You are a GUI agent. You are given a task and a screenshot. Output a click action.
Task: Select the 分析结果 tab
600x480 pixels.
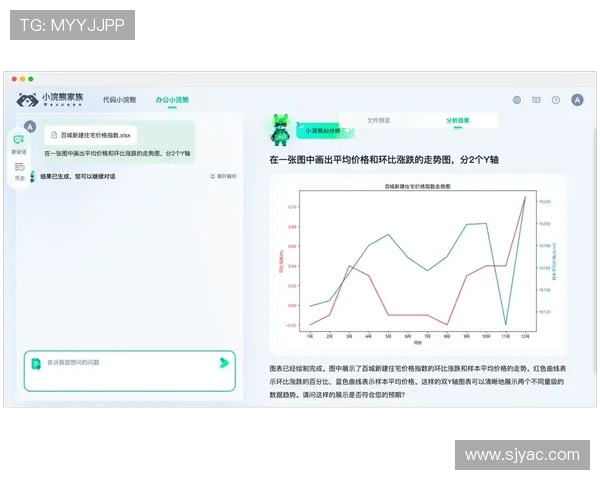458,120
